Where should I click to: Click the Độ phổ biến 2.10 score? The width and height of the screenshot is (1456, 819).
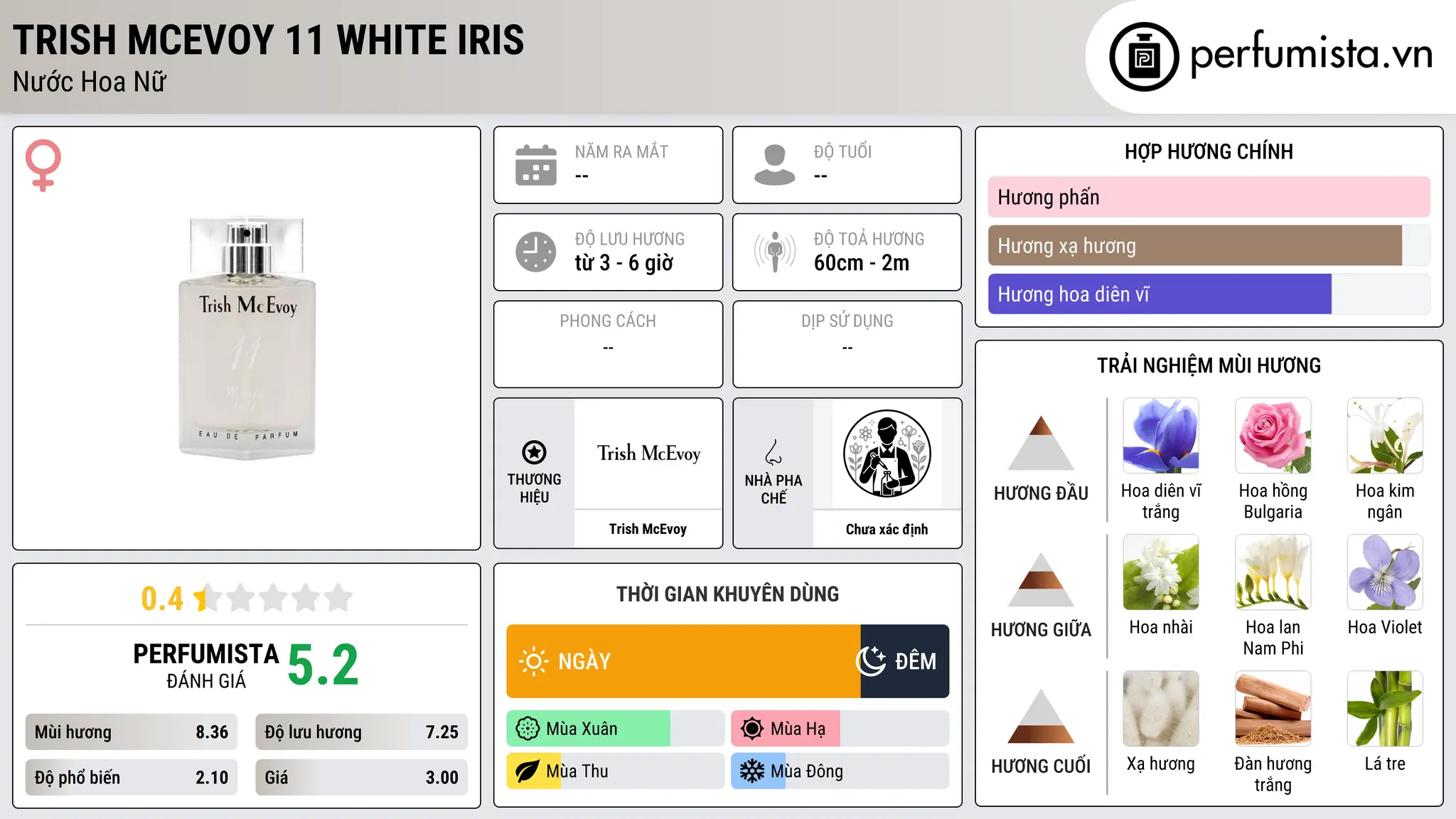click(x=132, y=777)
